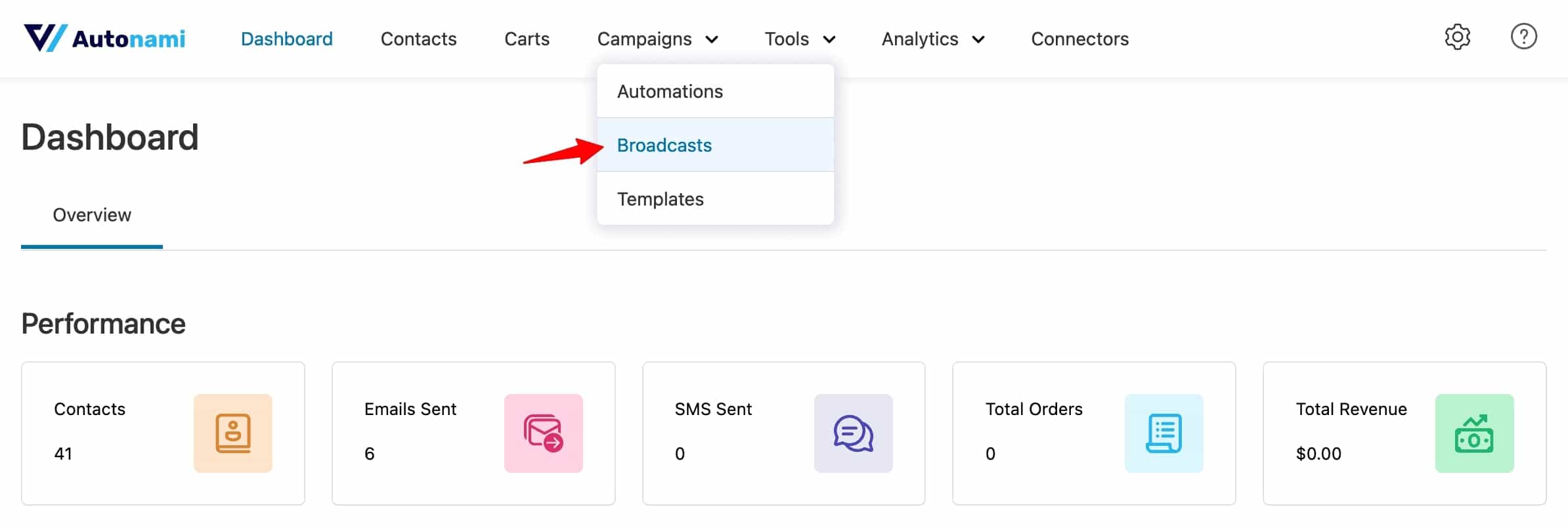This screenshot has width=1568, height=528.
Task: Click the Campaigns menu label
Action: tap(645, 39)
